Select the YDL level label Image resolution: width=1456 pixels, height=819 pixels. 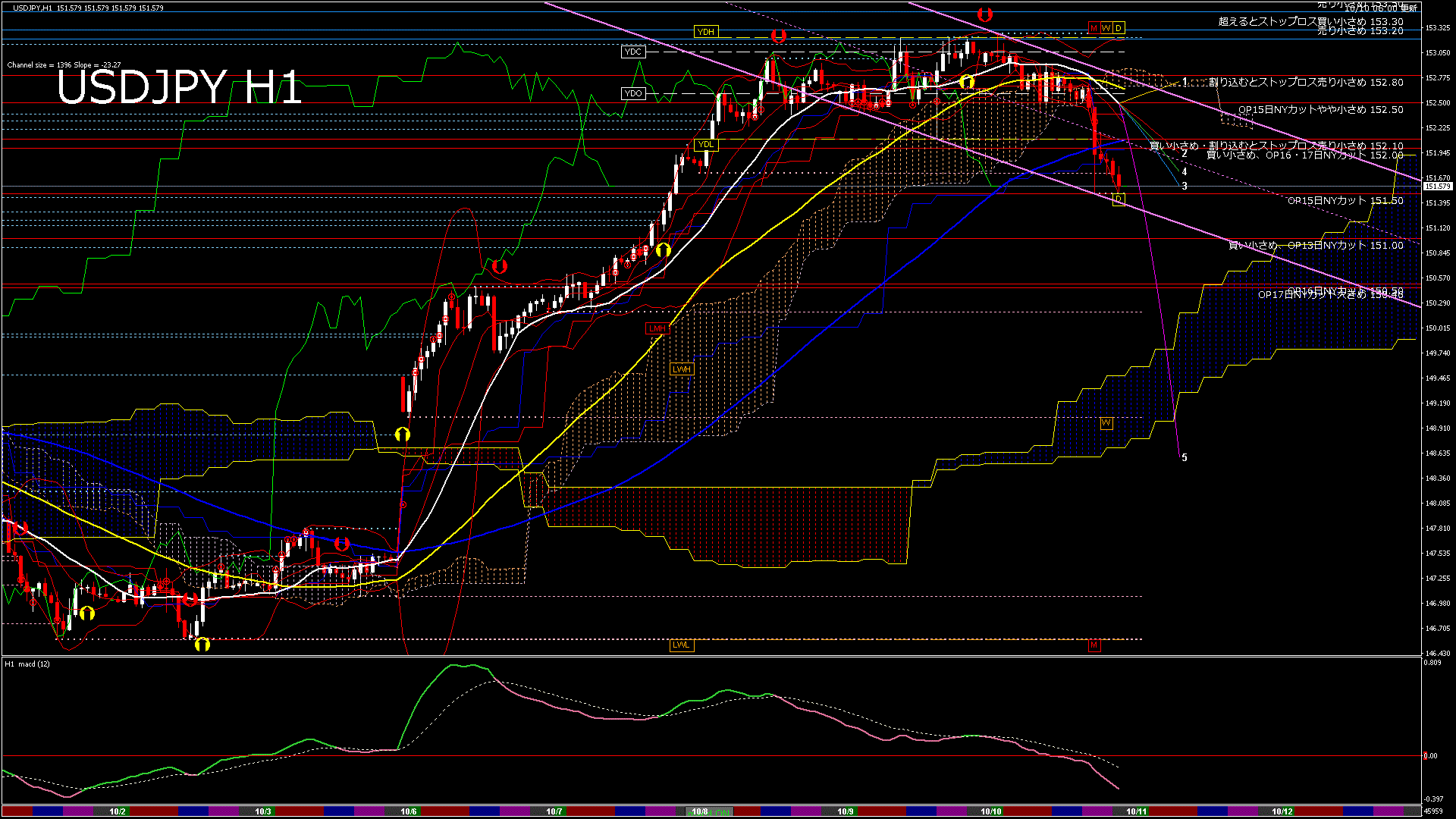point(705,144)
